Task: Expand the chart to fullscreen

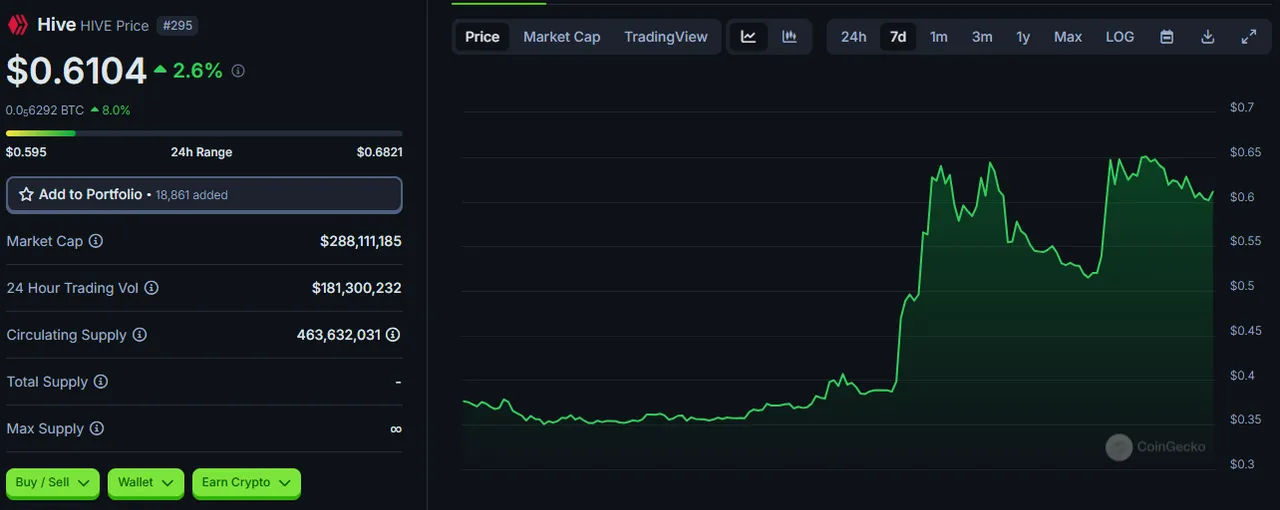Action: point(1248,37)
